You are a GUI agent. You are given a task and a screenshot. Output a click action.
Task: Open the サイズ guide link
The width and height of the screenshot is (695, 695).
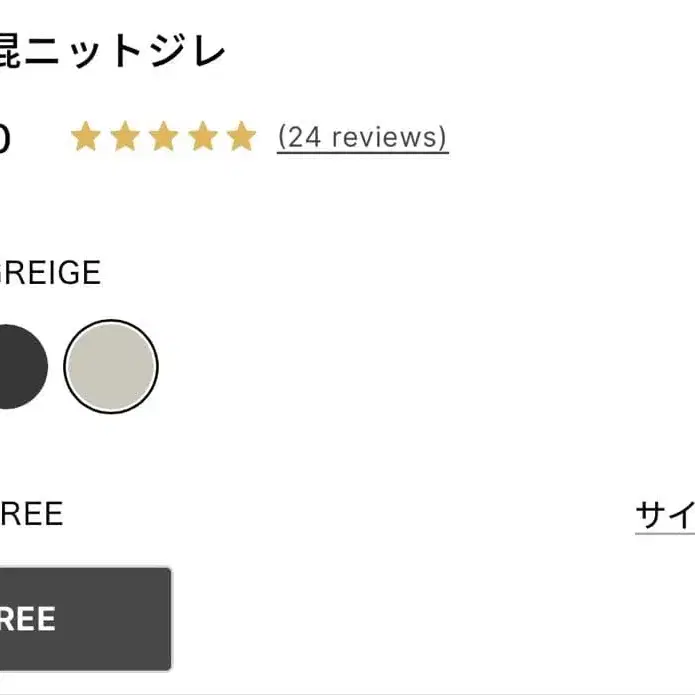click(666, 515)
